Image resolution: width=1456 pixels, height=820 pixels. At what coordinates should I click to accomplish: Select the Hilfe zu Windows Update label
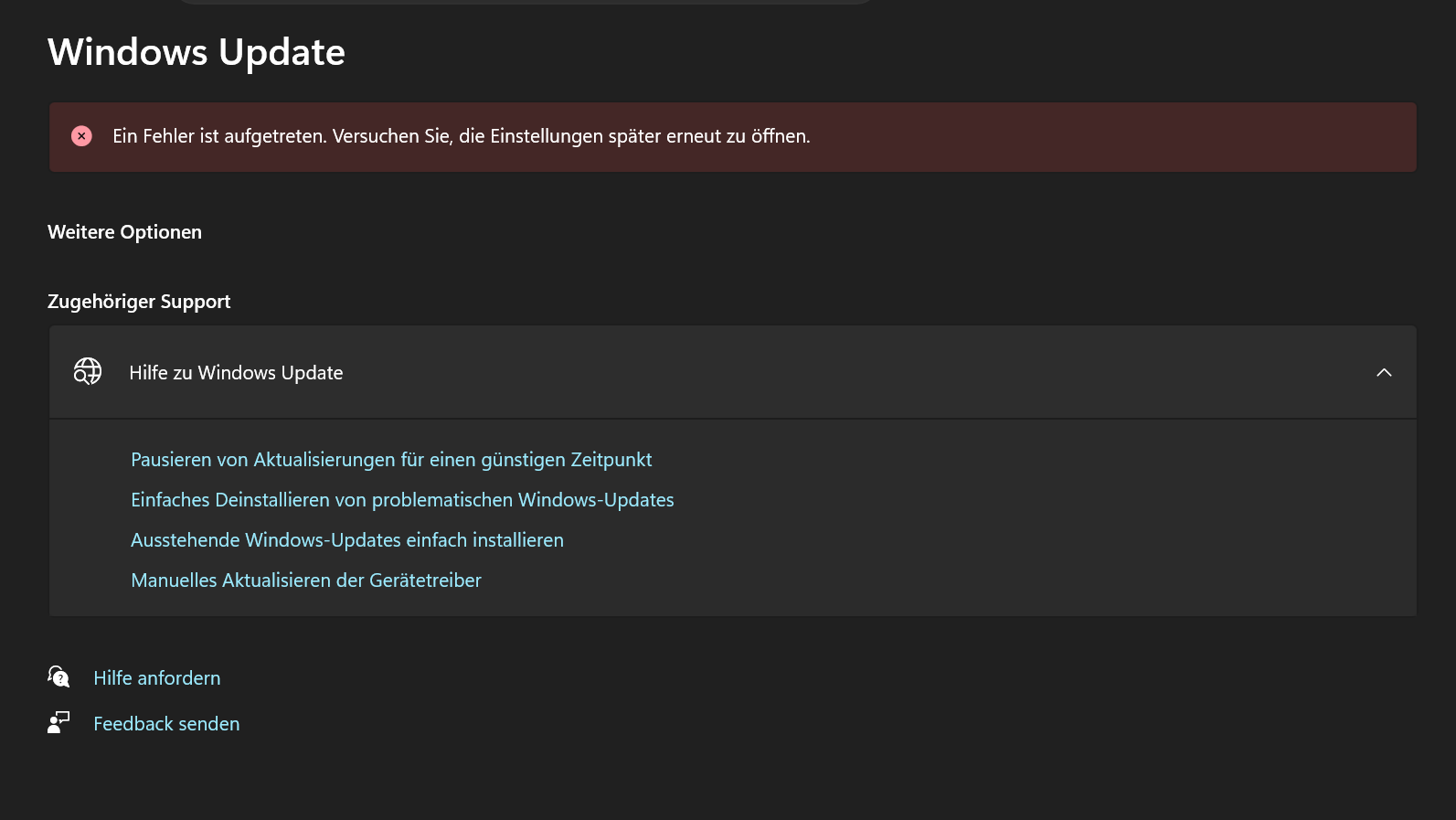(x=236, y=373)
